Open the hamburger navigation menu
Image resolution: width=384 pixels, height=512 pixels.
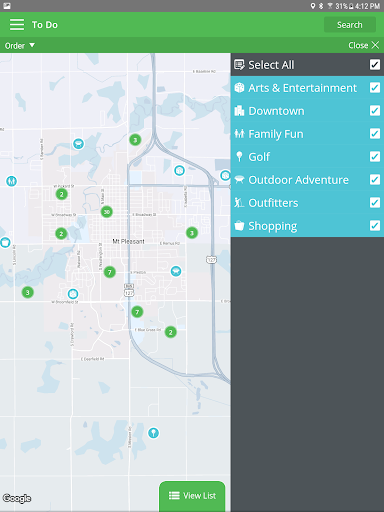pos(17,25)
